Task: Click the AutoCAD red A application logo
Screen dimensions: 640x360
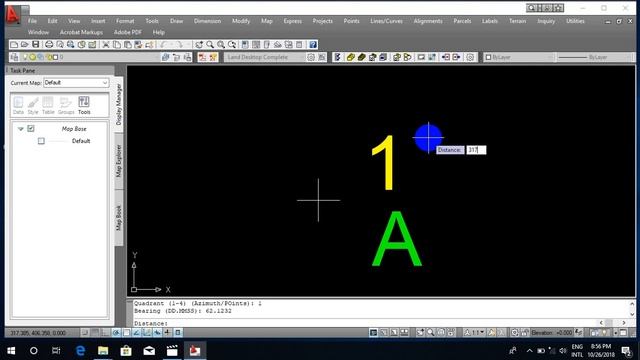Action: 13,14
